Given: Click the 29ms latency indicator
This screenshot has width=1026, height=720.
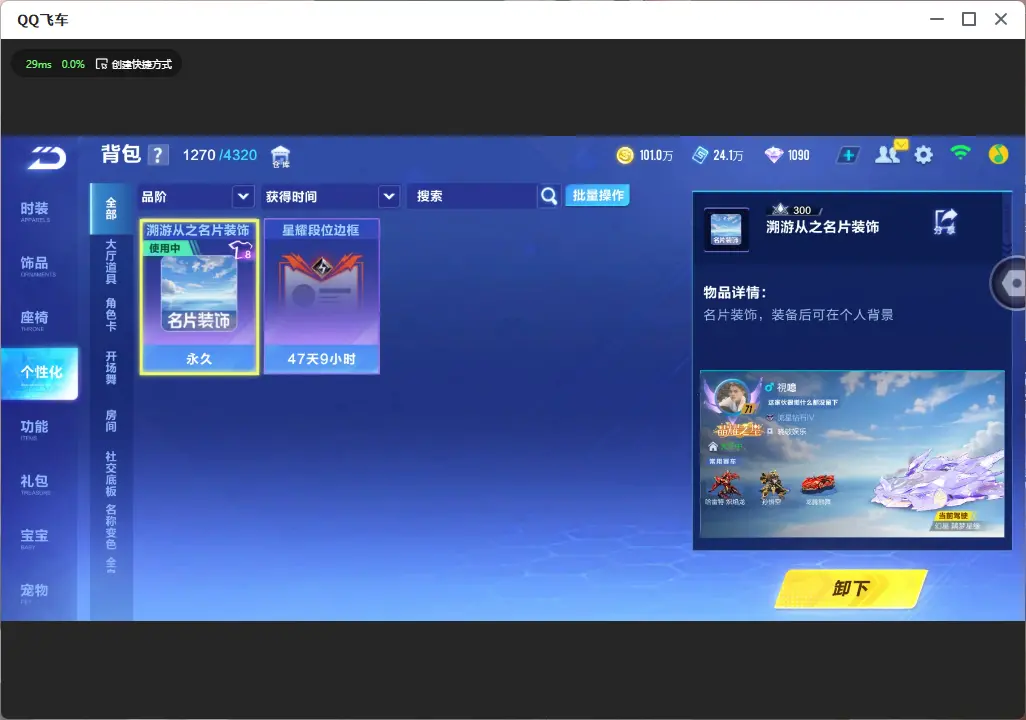Looking at the screenshot, I should [39, 64].
